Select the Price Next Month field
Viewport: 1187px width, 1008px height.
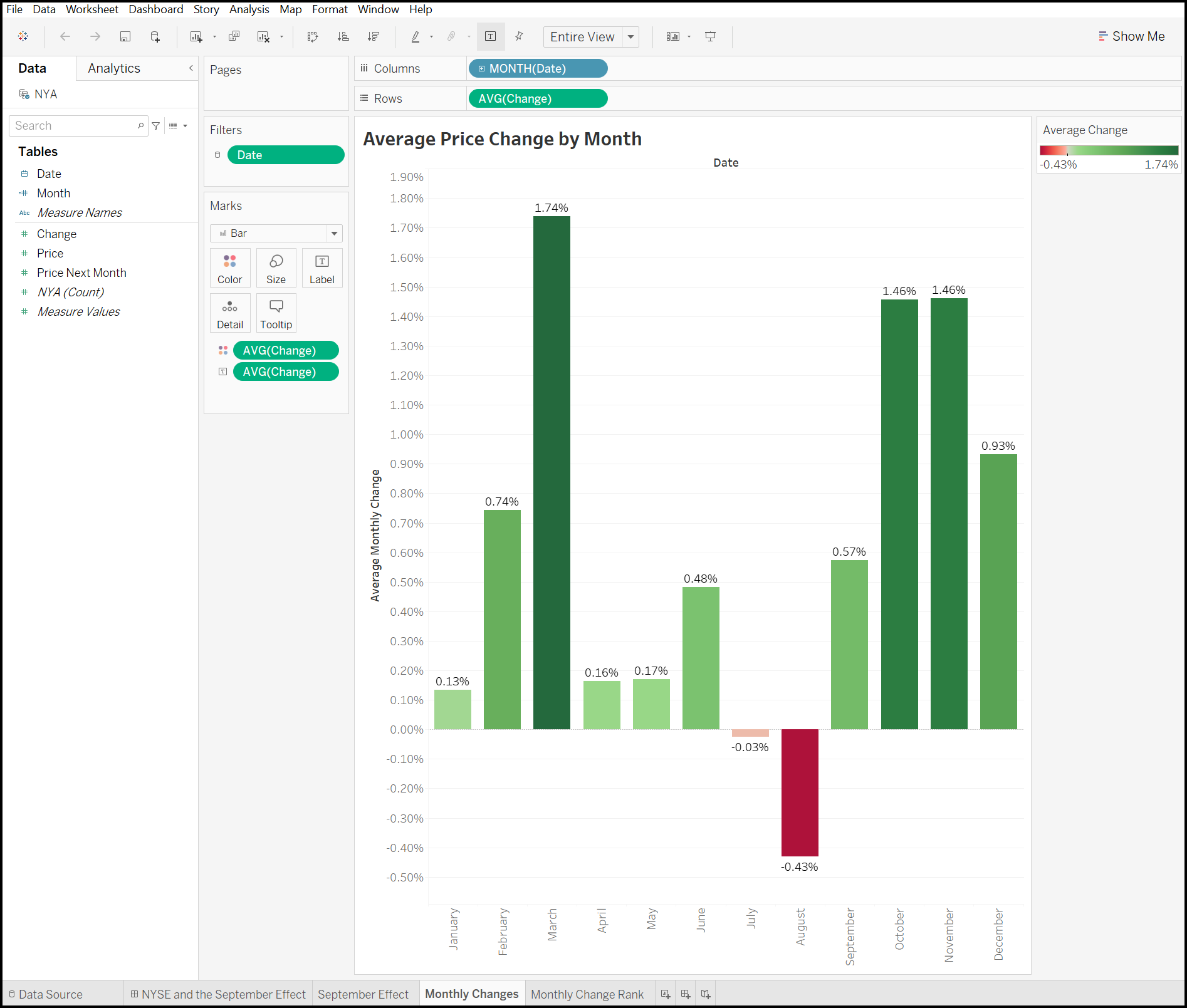tap(81, 273)
